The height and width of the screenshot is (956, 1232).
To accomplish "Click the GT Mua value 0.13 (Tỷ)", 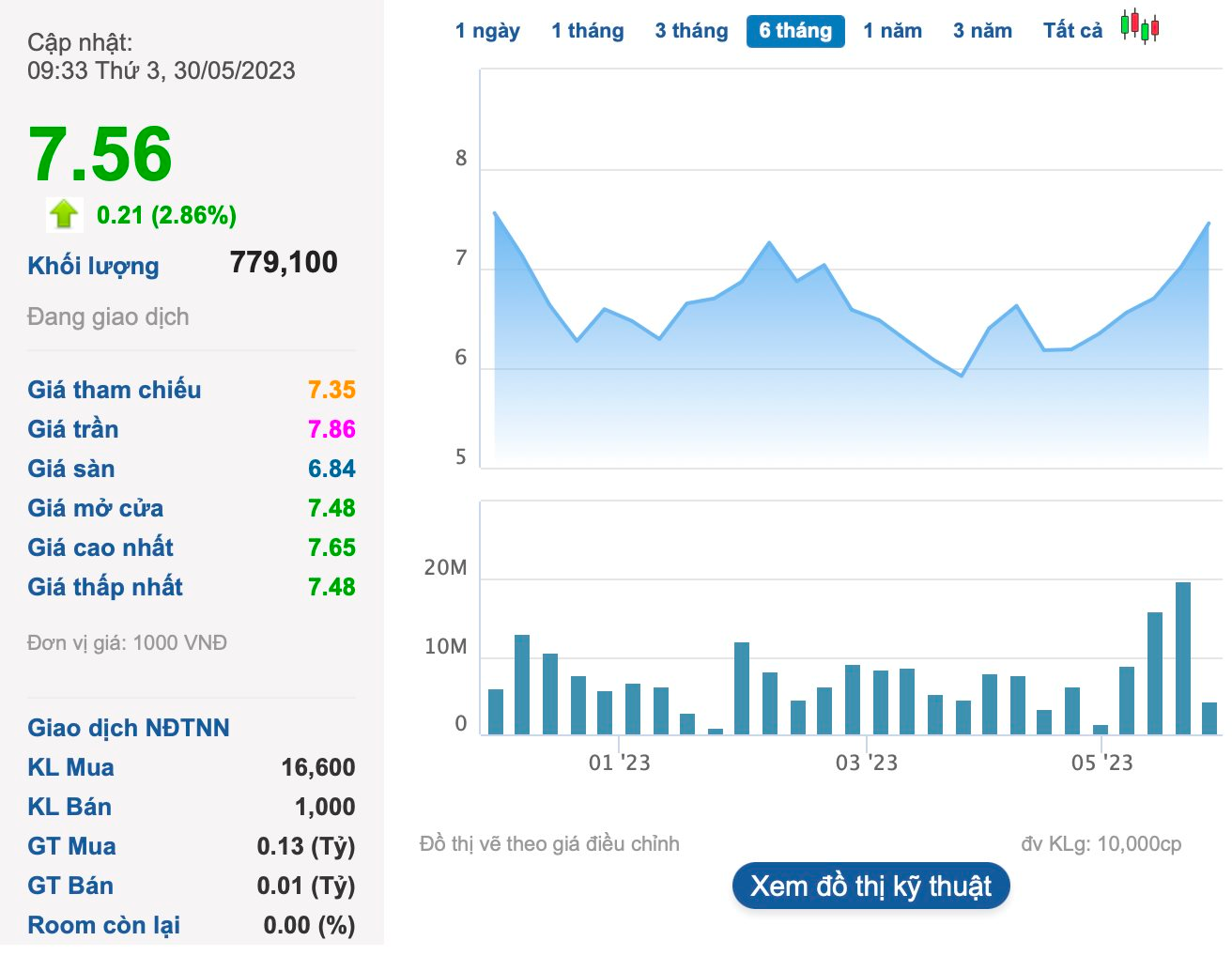I will pos(306,846).
